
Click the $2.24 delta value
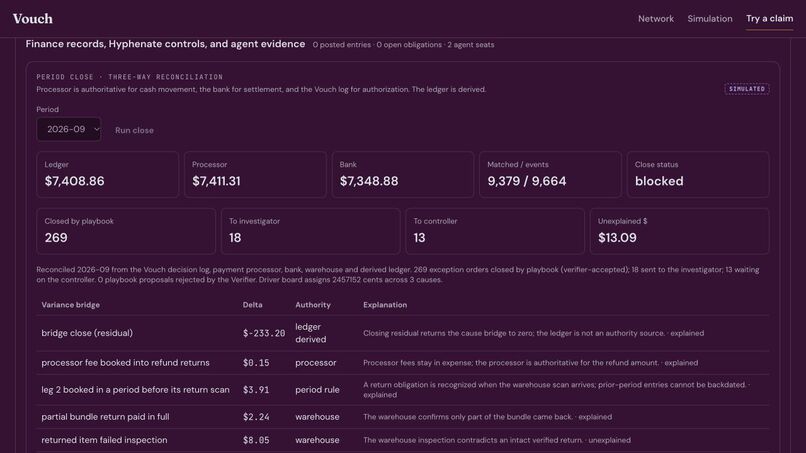256,417
